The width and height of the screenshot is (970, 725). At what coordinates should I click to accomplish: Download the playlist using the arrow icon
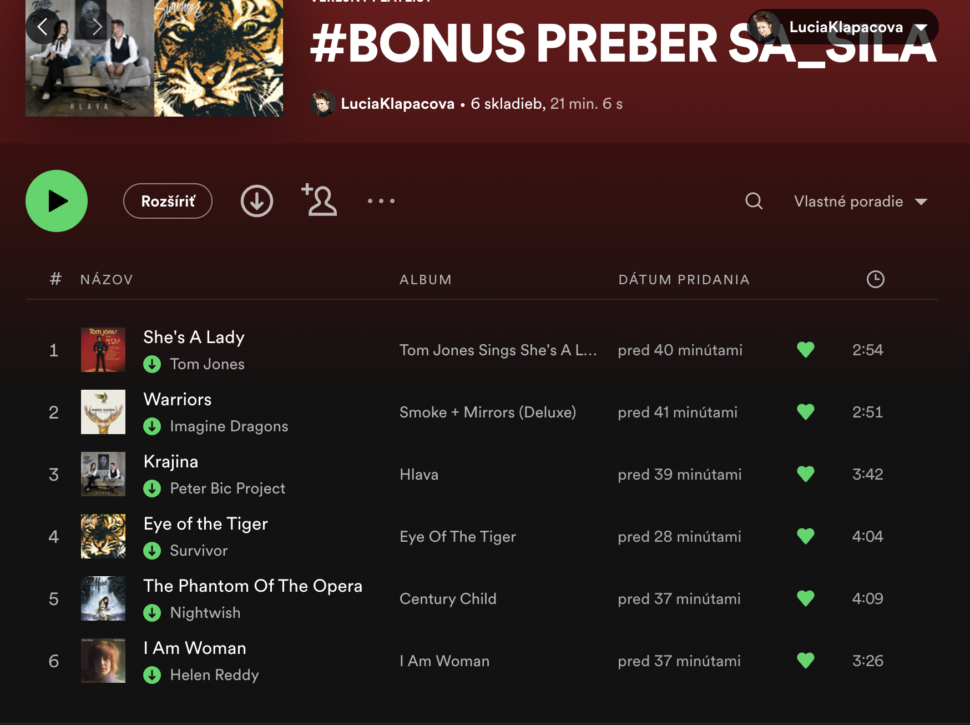pyautogui.click(x=257, y=201)
